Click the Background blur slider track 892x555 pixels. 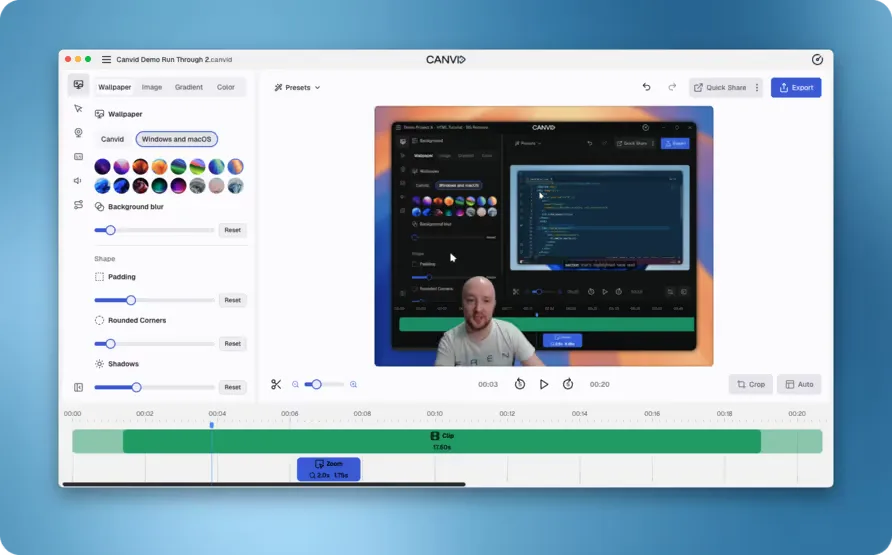[160, 230]
